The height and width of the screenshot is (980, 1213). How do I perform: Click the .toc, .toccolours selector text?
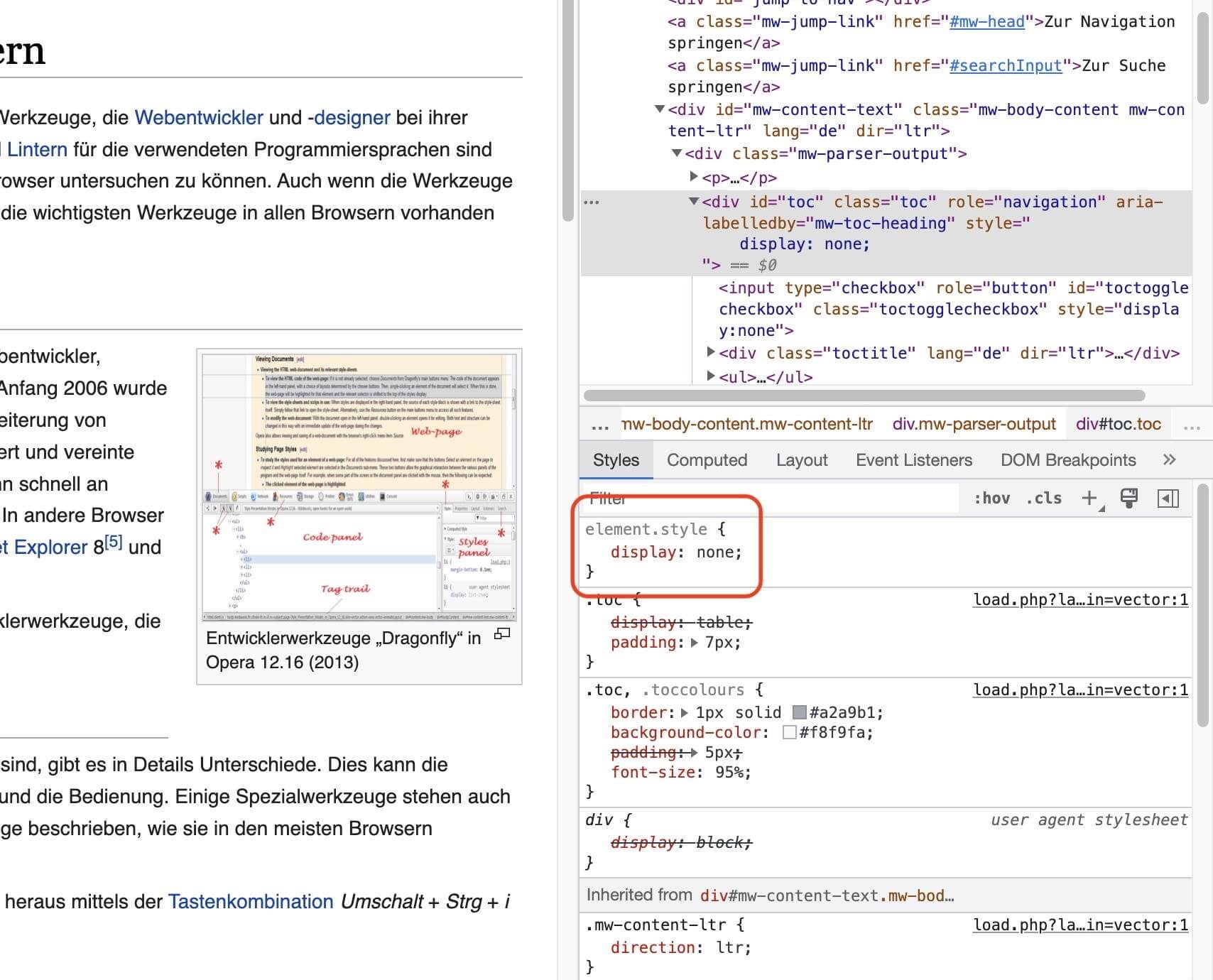pos(665,690)
